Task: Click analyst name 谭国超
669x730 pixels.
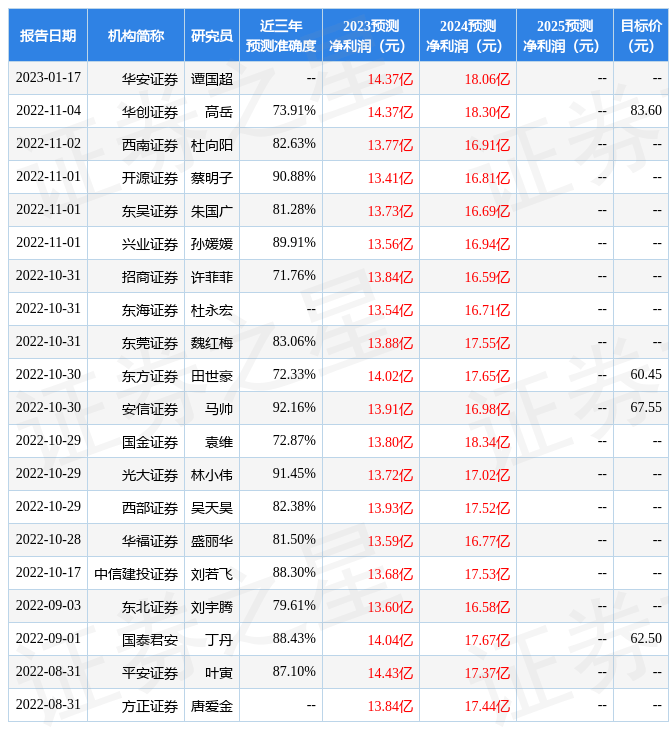Action: (212, 79)
